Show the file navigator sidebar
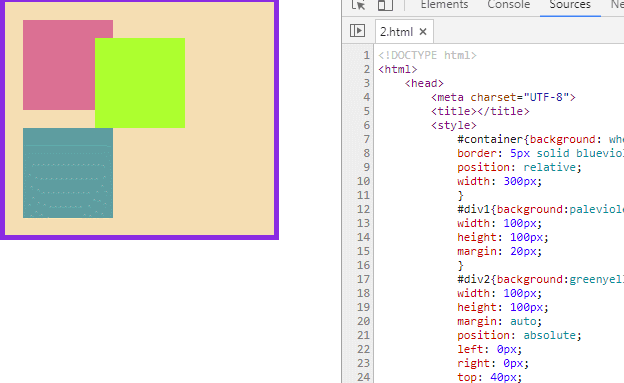Viewport: 624px width, 383px height. click(x=357, y=31)
